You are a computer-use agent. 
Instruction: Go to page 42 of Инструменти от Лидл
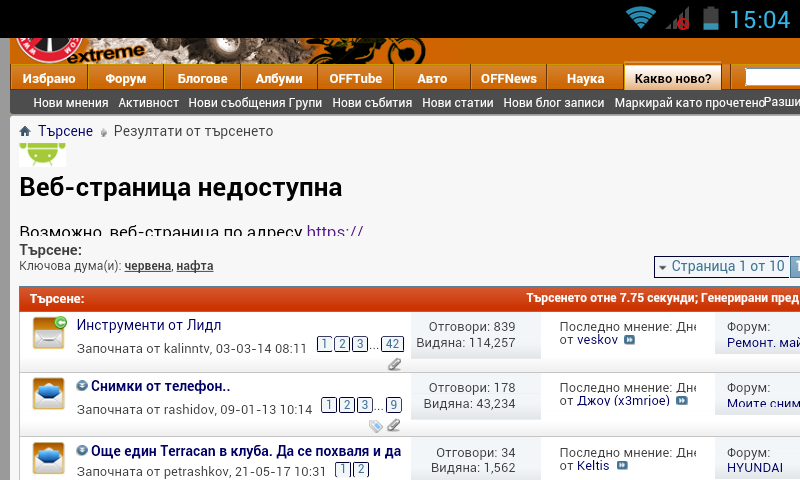pos(392,344)
